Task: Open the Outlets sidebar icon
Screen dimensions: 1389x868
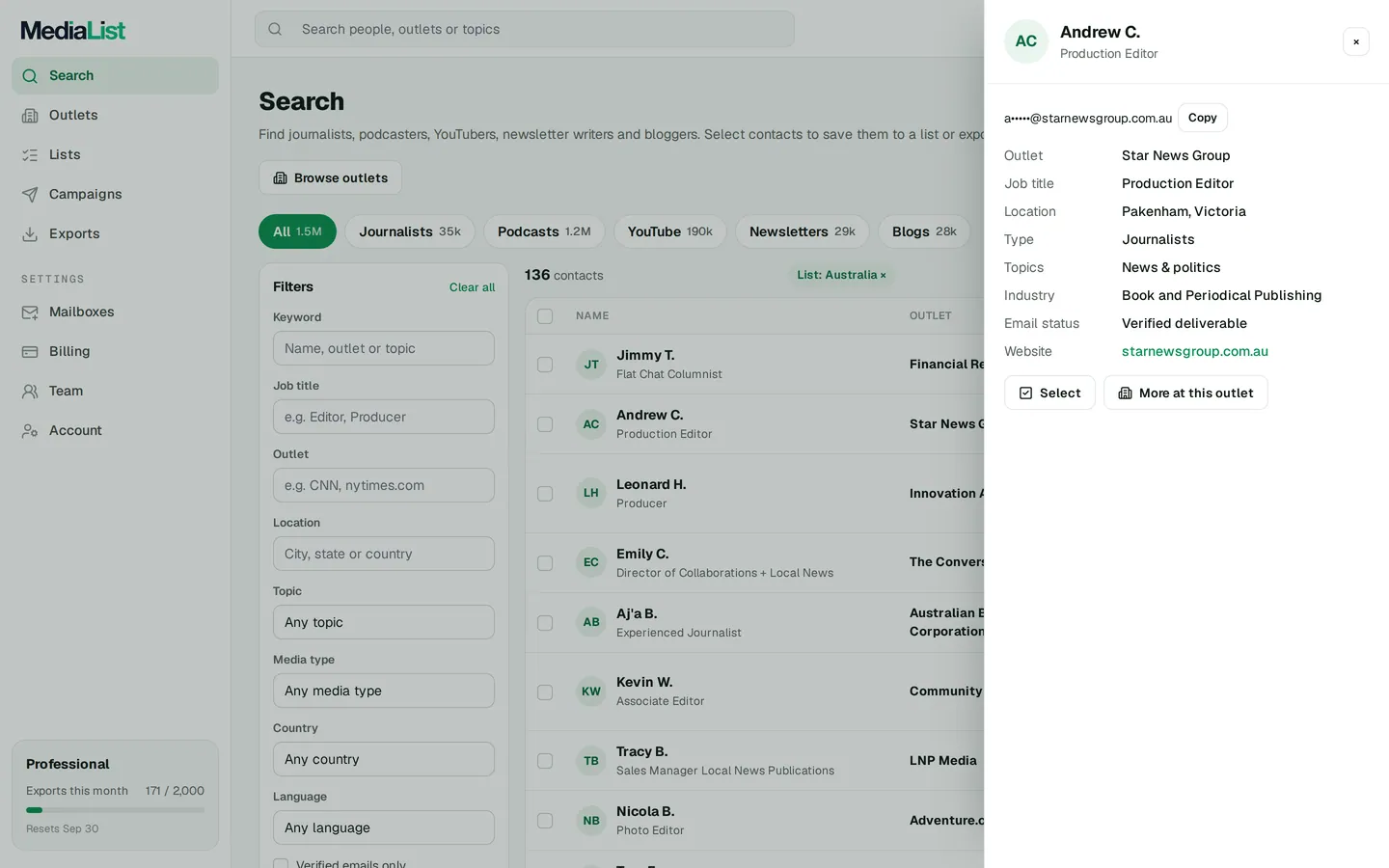Action: click(x=30, y=115)
